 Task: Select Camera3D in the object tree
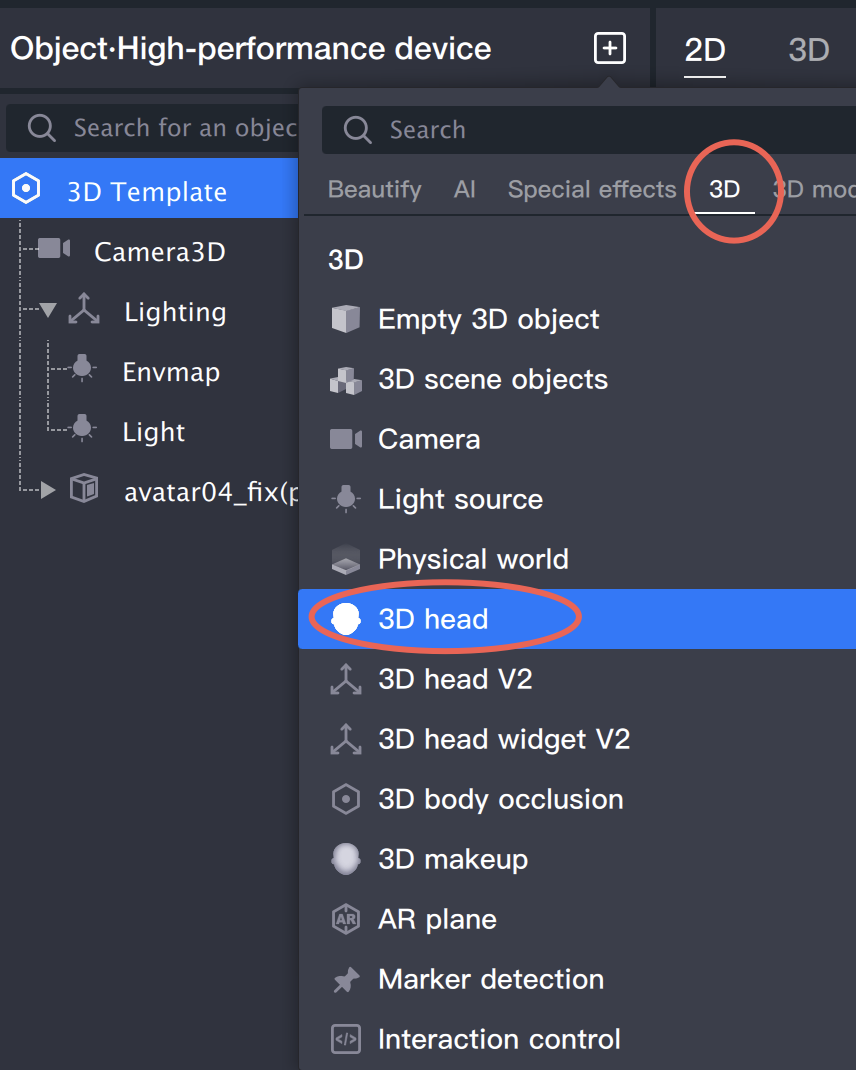(x=159, y=252)
